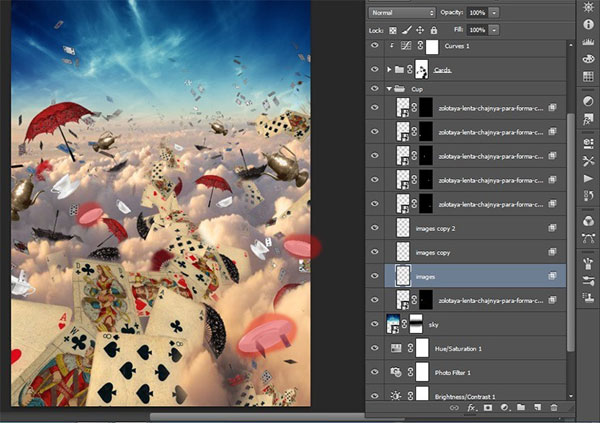
Task: Collapse the Cup group
Action: point(389,89)
